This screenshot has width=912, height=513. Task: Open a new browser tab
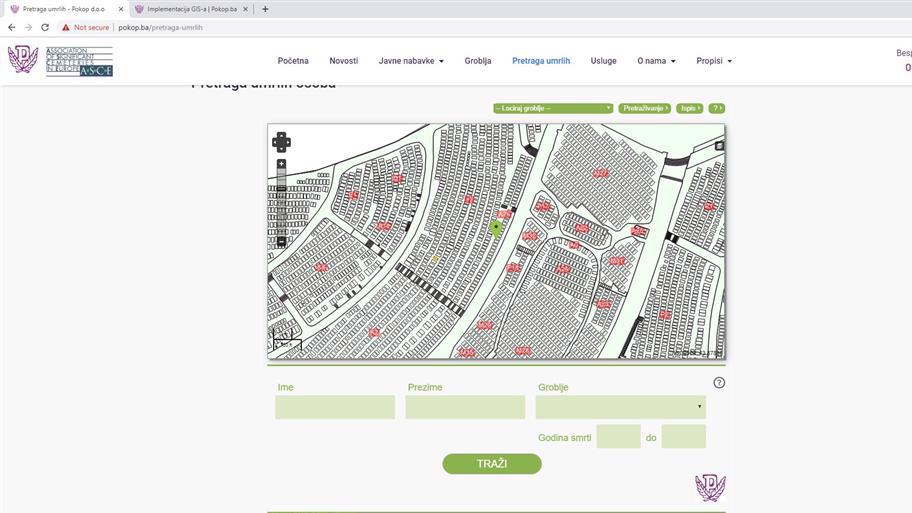[265, 9]
